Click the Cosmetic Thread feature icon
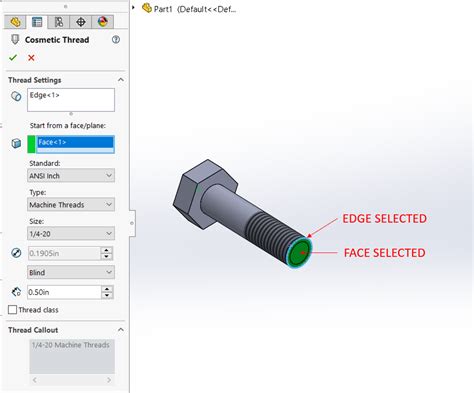 15,40
